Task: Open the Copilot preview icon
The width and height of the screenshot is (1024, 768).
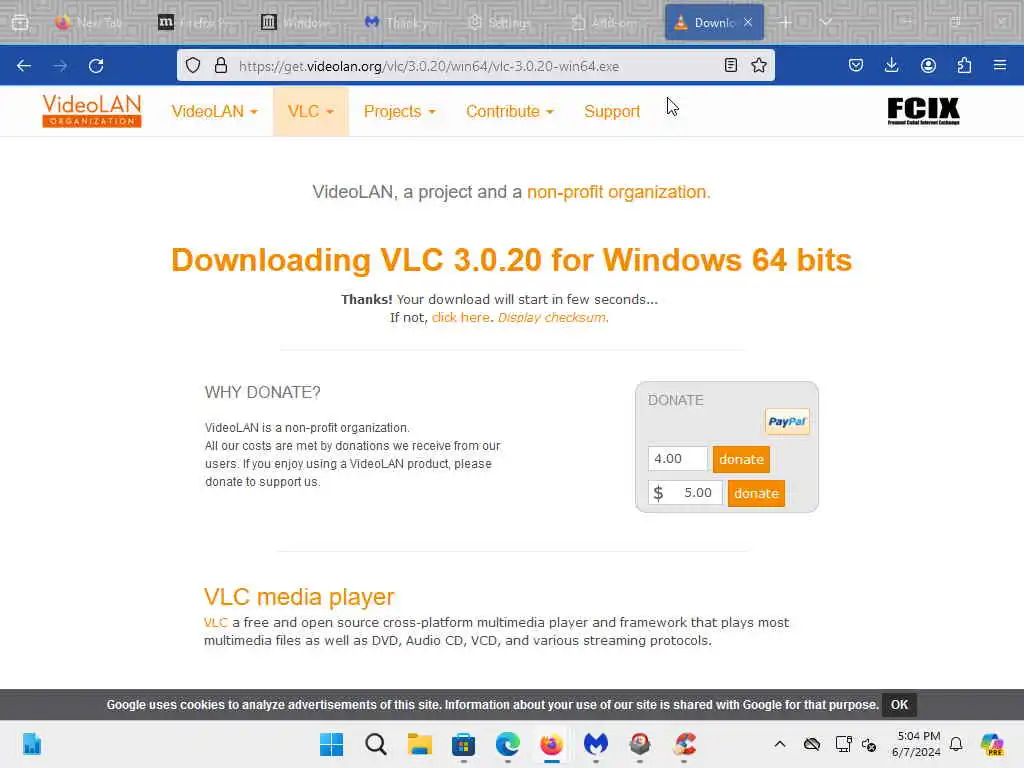Action: point(992,744)
